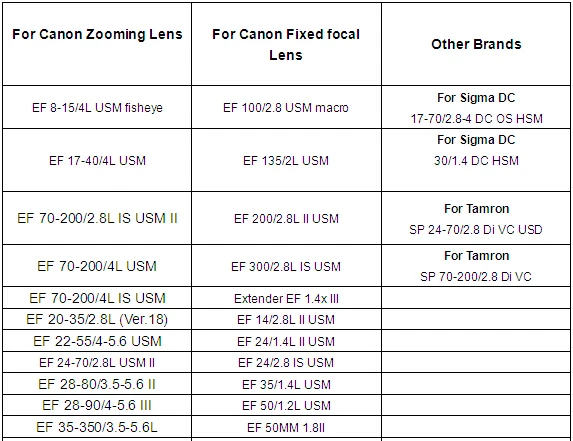The image size is (573, 441).
Task: Select the EF 28-80/3.5-5.6 II cell
Action: pyautogui.click(x=97, y=384)
